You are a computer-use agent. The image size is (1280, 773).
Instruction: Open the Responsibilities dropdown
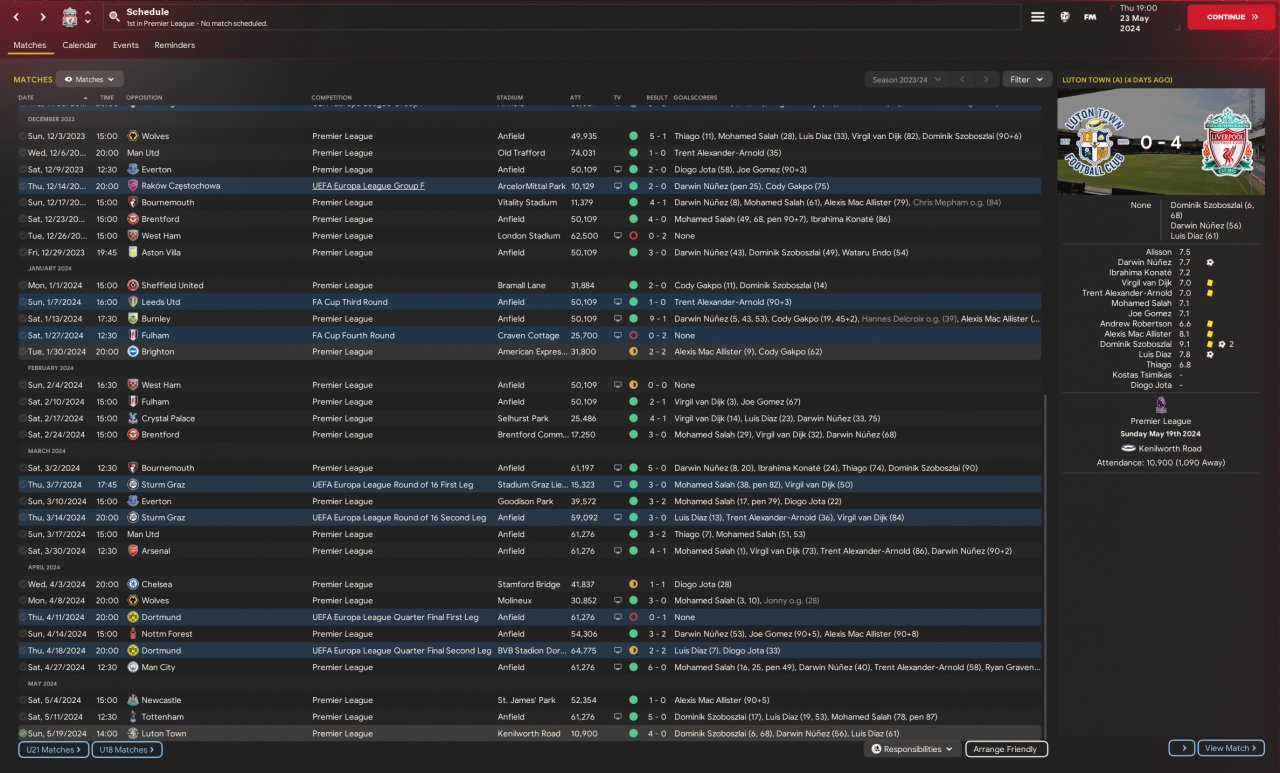tap(911, 749)
